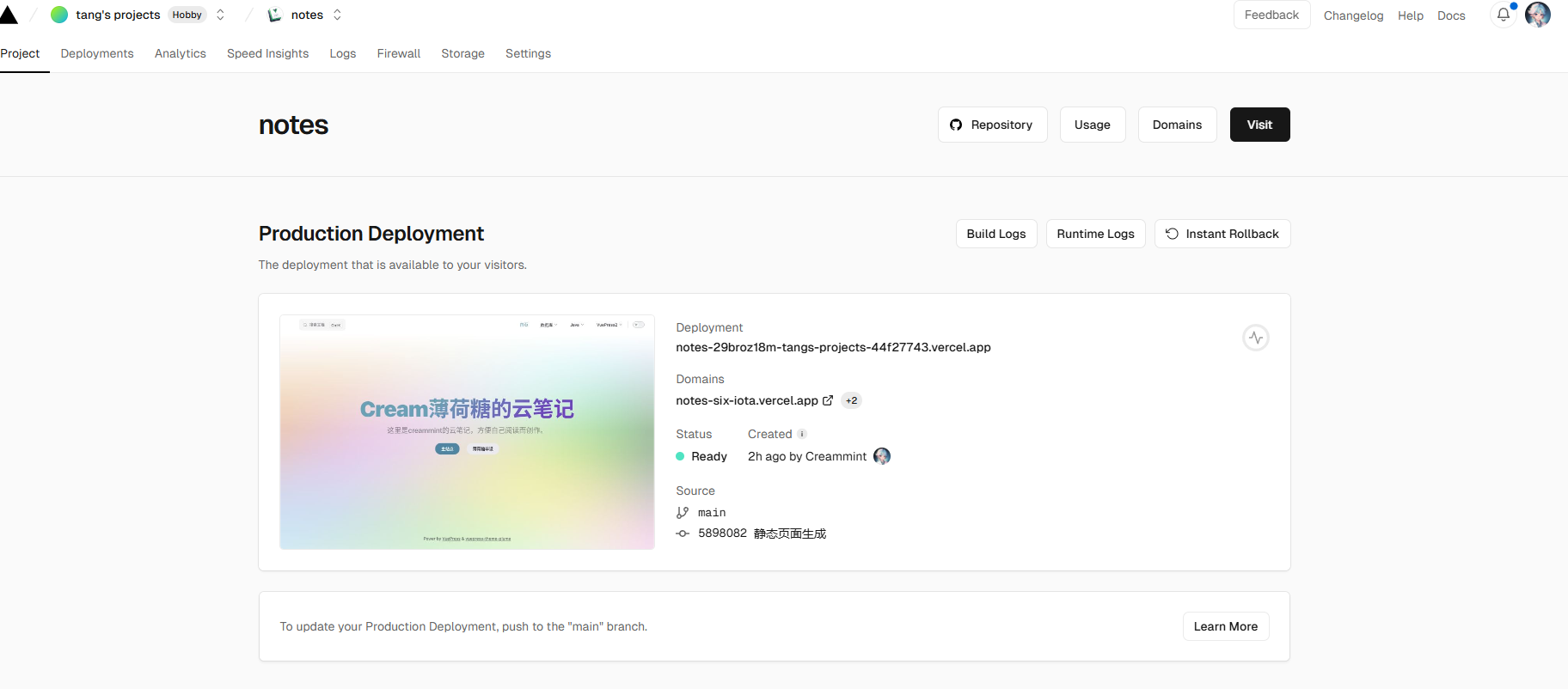Click the tang's projects team name
Screen dimensions: 1568x689
coord(118,15)
